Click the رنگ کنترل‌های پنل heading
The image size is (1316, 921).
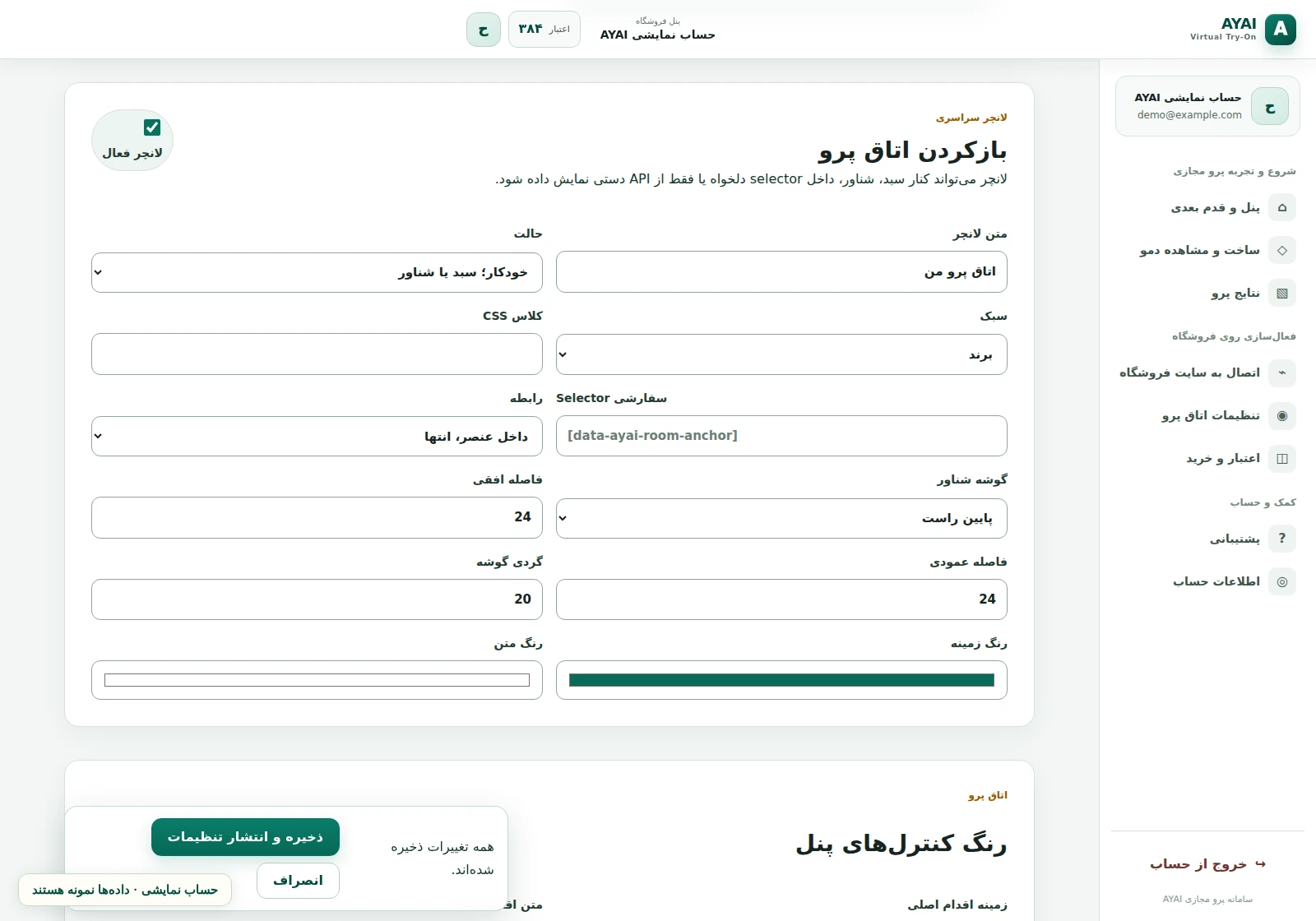[901, 845]
